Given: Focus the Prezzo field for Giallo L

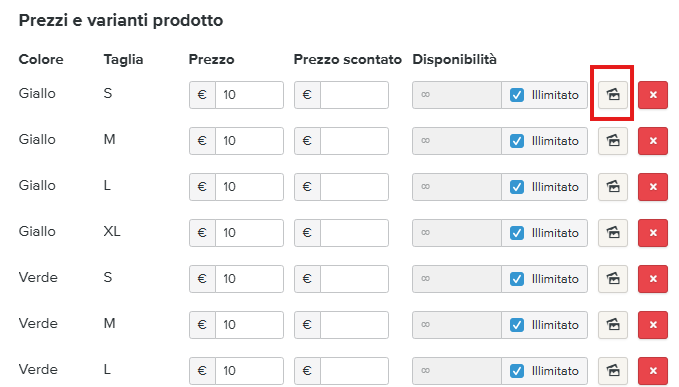Looking at the screenshot, I should pyautogui.click(x=249, y=187).
